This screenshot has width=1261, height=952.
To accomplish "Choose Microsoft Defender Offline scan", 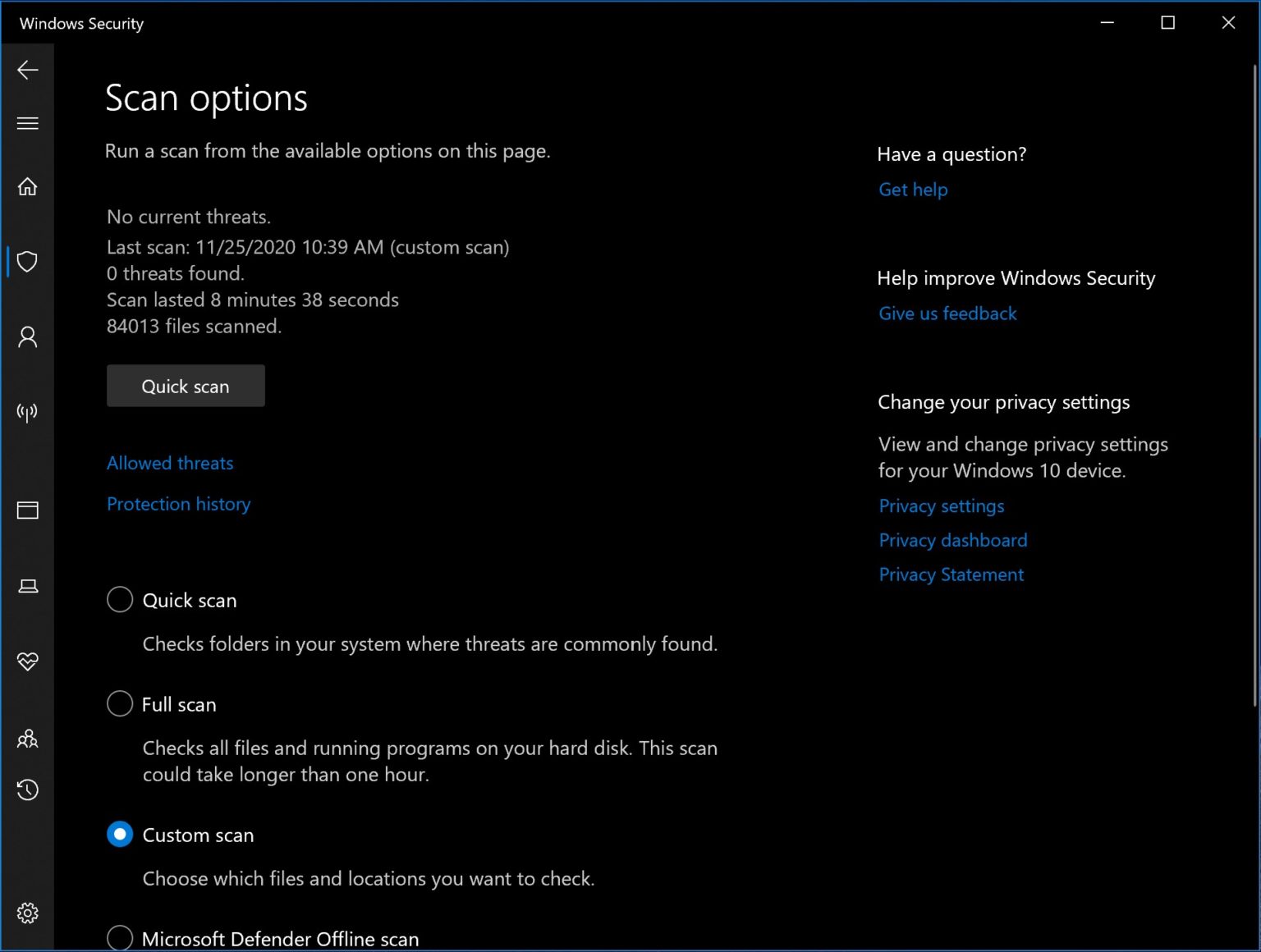I will 119,937.
